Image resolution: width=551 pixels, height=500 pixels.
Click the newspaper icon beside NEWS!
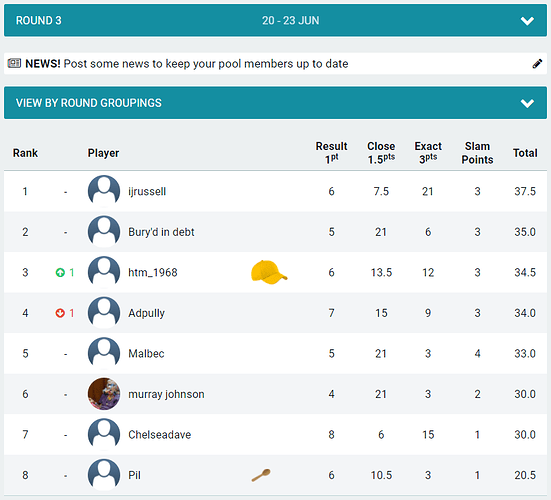click(x=14, y=63)
